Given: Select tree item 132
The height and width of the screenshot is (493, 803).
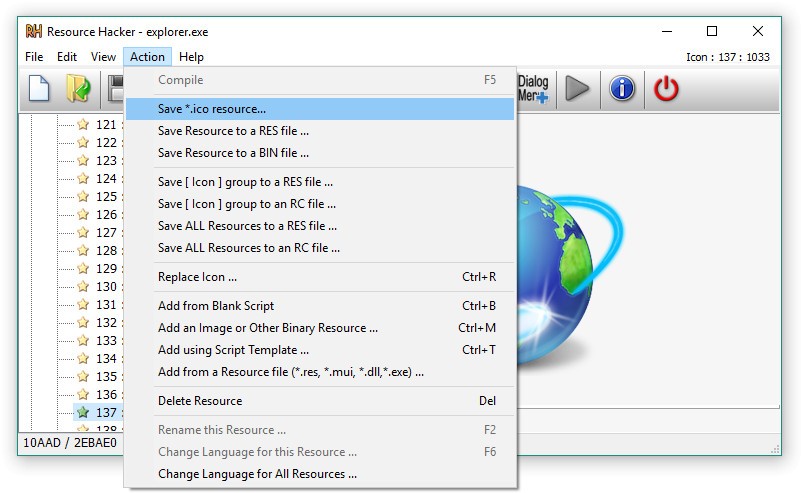Looking at the screenshot, I should tap(107, 323).
